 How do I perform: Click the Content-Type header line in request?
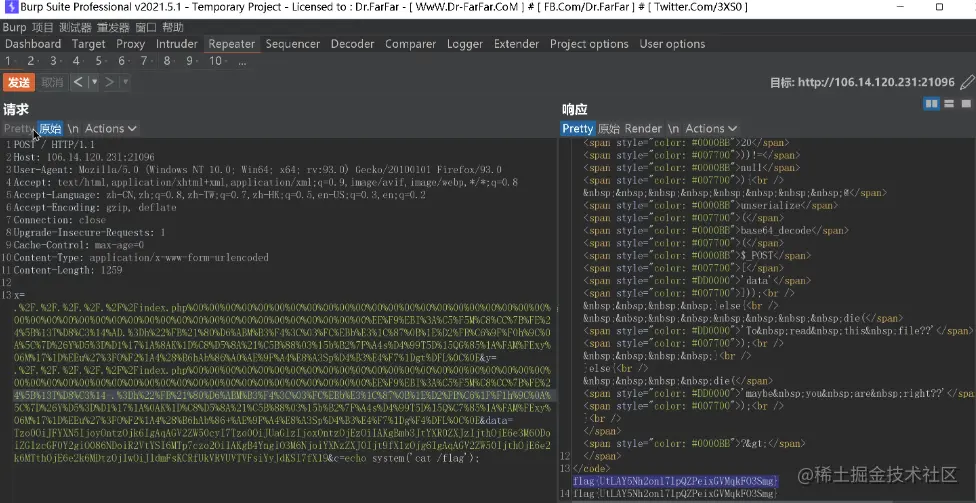141,257
